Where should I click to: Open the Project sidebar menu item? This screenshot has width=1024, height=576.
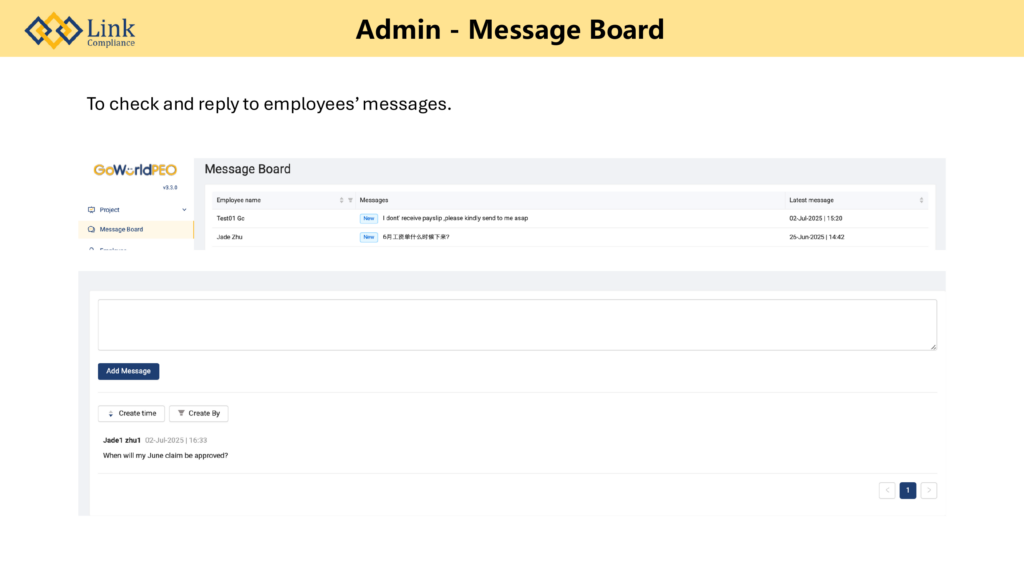click(110, 210)
